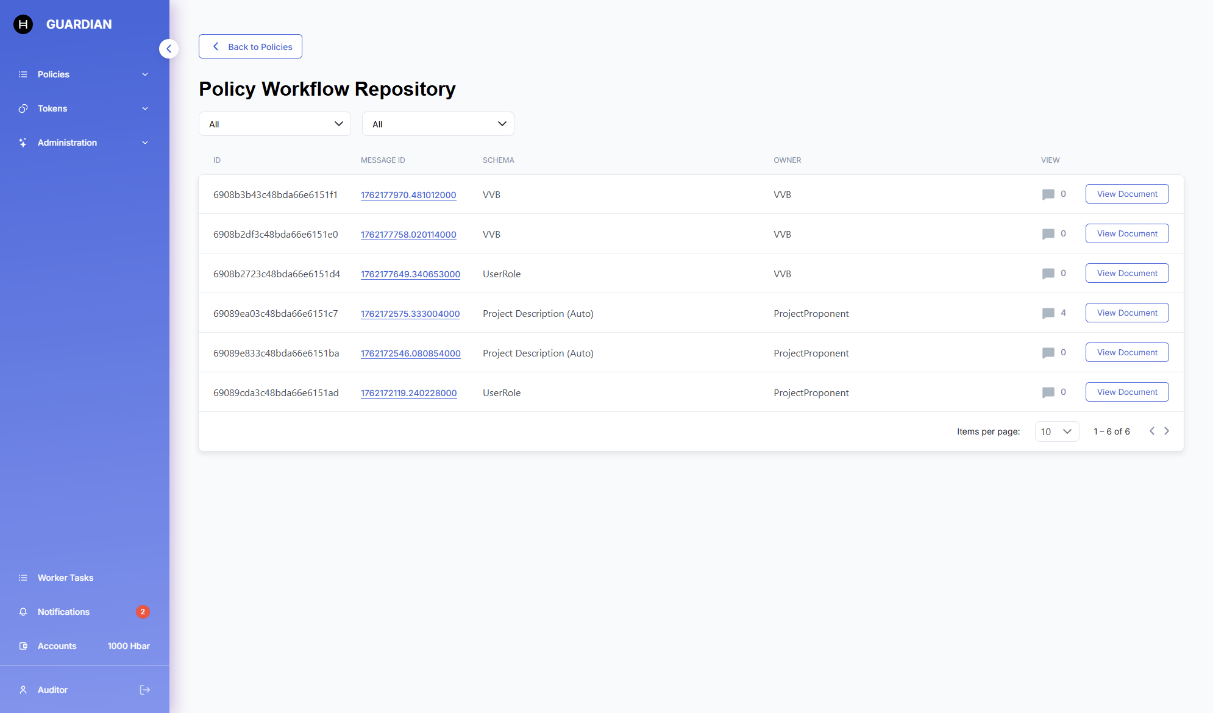Open message ID link 1762177970.481012000

408,195
